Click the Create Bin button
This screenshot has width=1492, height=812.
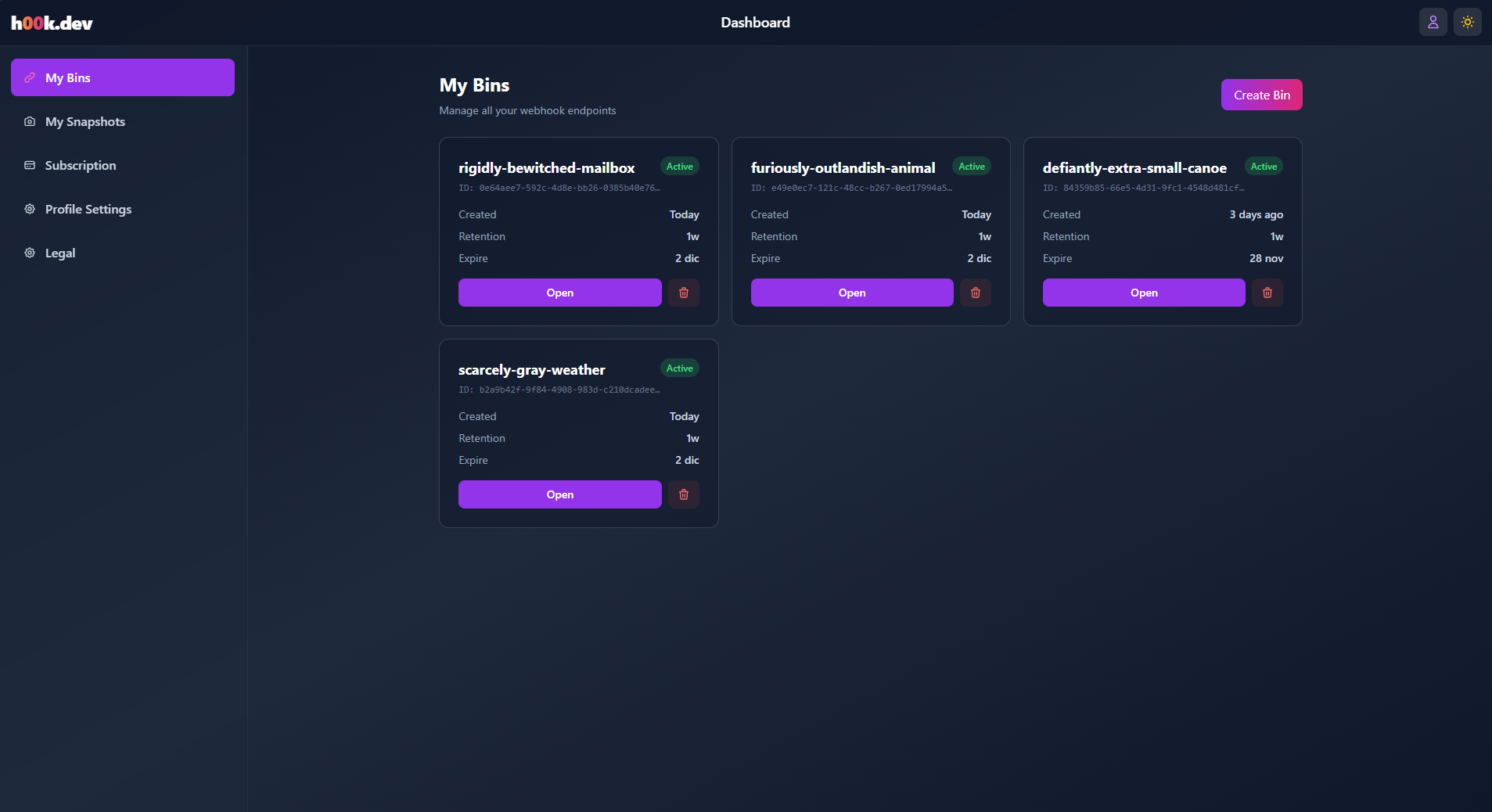[1260, 95]
